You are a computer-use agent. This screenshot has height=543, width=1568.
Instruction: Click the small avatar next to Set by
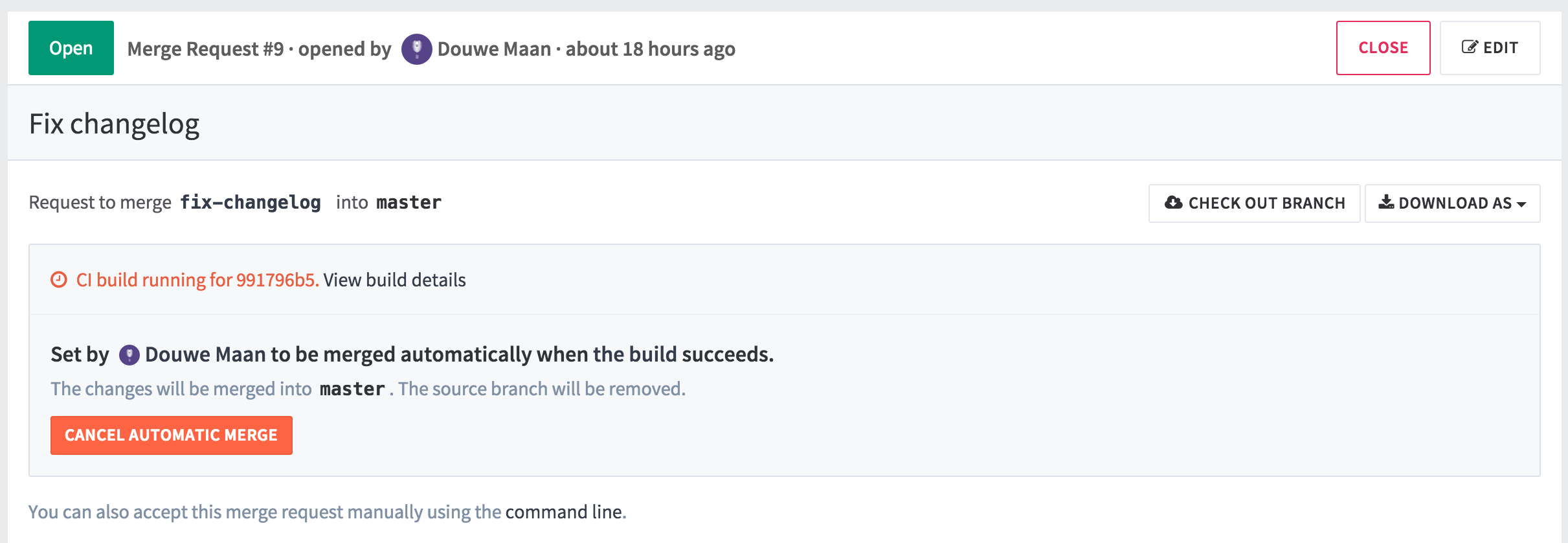pos(129,355)
